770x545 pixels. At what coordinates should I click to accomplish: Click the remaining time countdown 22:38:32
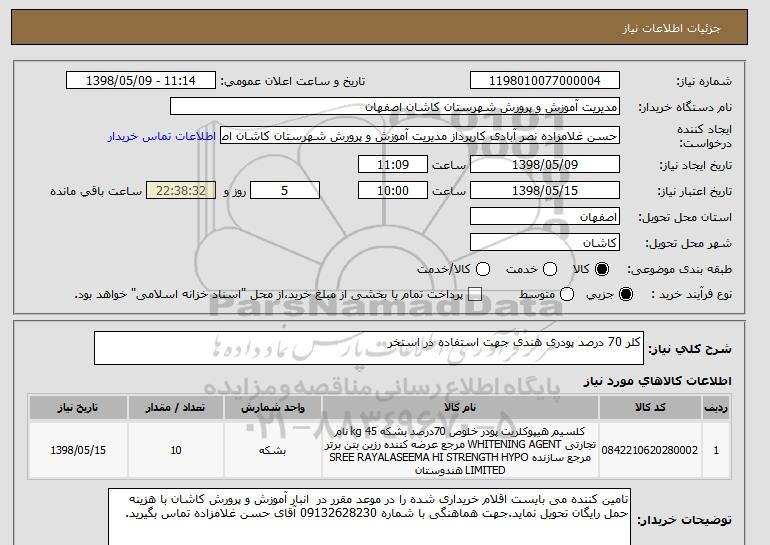[x=181, y=191]
